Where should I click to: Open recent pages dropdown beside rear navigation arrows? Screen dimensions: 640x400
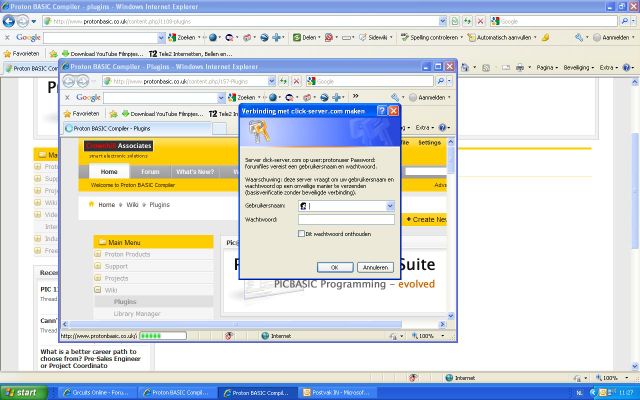[34, 21]
